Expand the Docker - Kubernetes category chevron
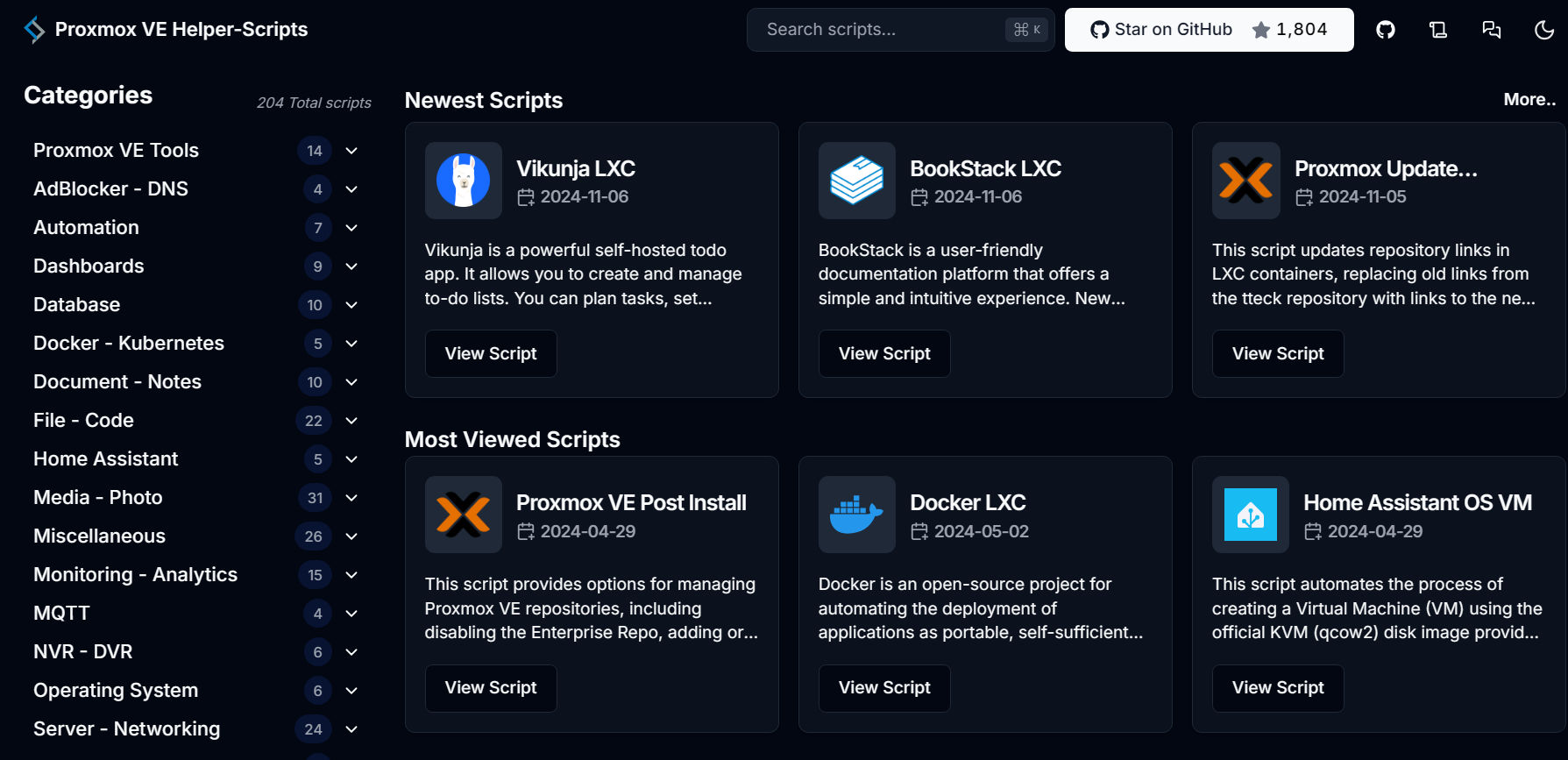The height and width of the screenshot is (760, 1568). (351, 344)
